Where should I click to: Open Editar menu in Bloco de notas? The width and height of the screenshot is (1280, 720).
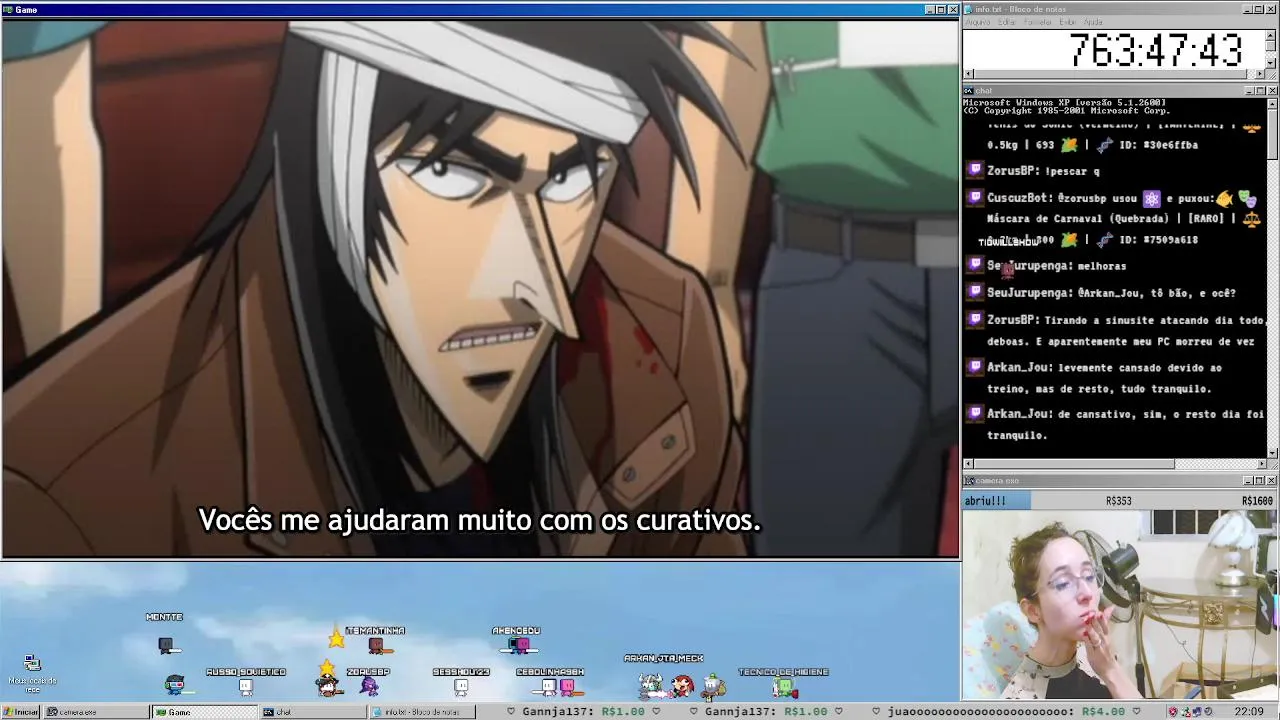(1007, 22)
